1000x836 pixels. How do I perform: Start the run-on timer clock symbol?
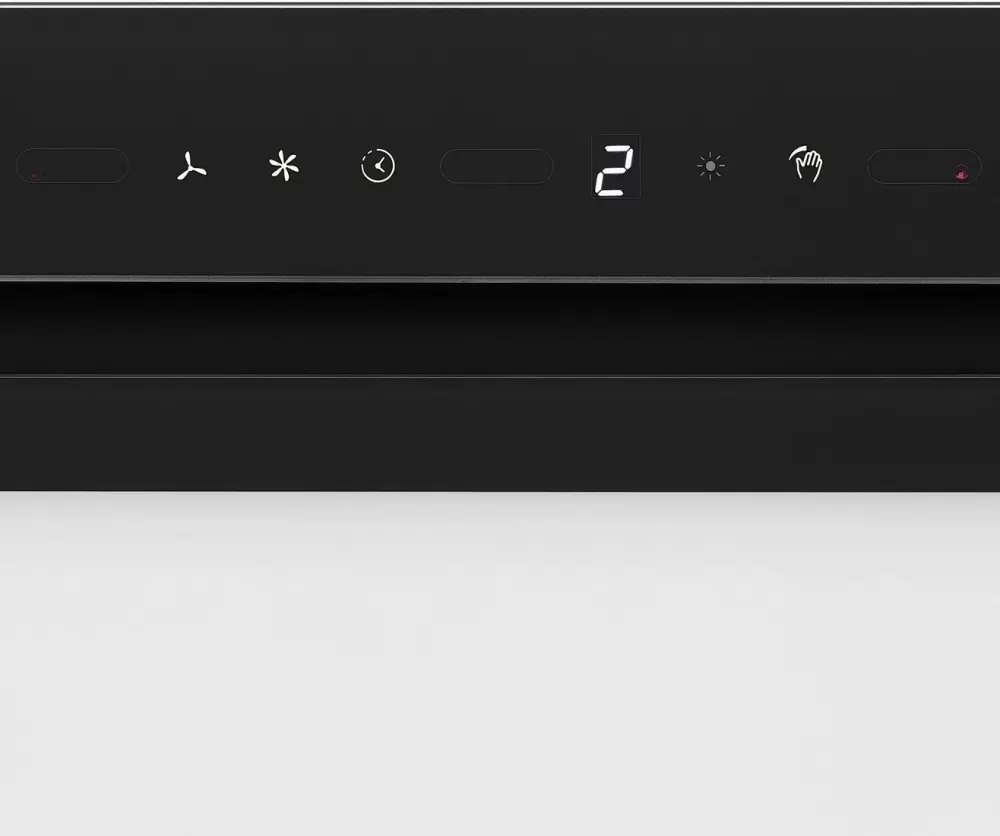[378, 166]
